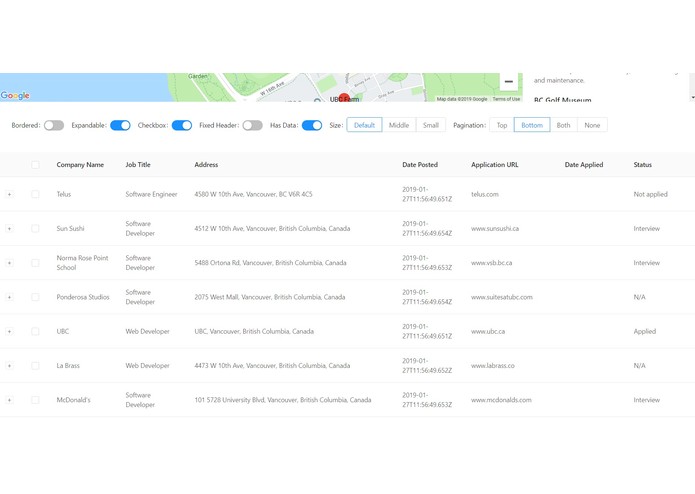
Task: Click the www.ubc.ca URL cell
Action: click(x=488, y=331)
